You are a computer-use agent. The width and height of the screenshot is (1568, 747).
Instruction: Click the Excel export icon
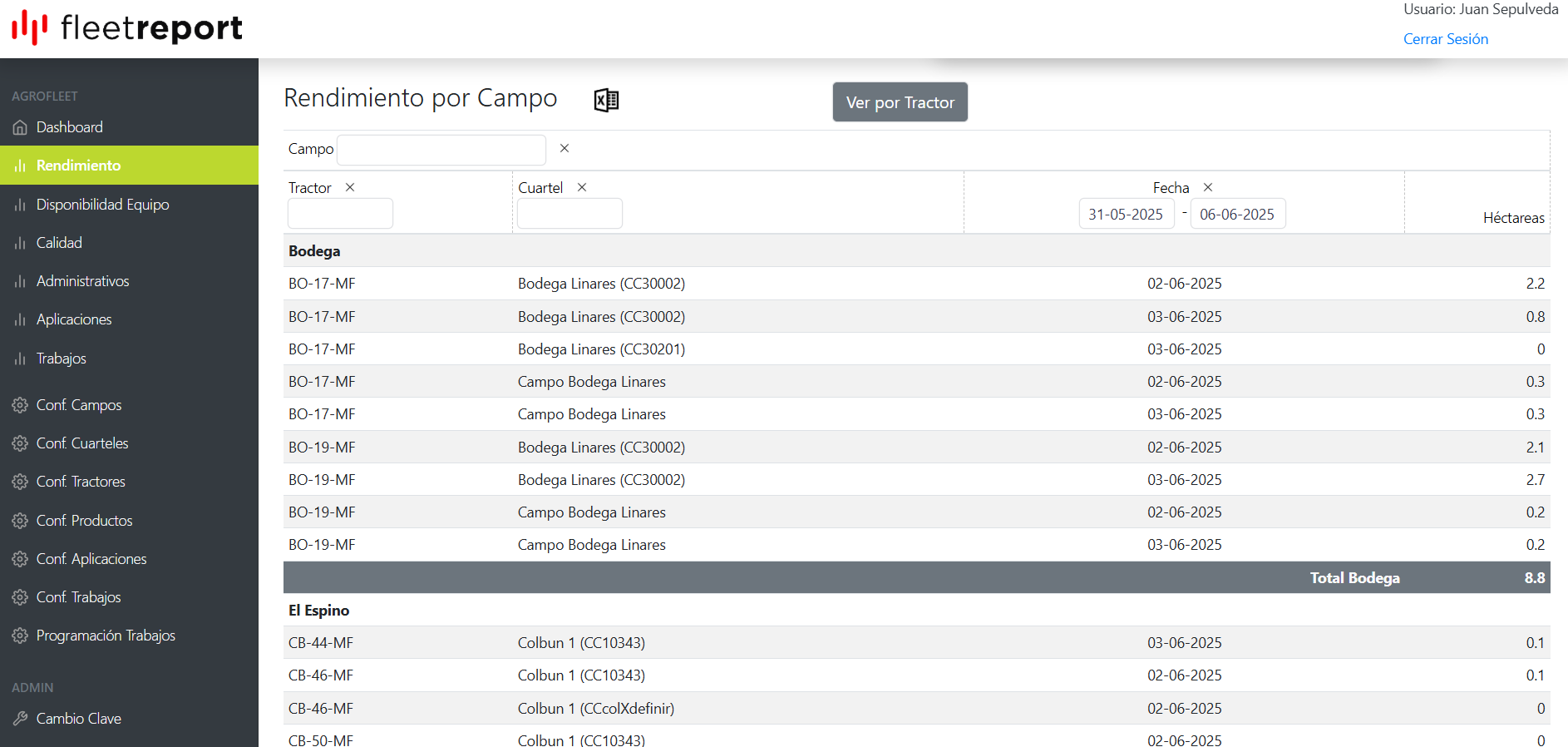606,101
